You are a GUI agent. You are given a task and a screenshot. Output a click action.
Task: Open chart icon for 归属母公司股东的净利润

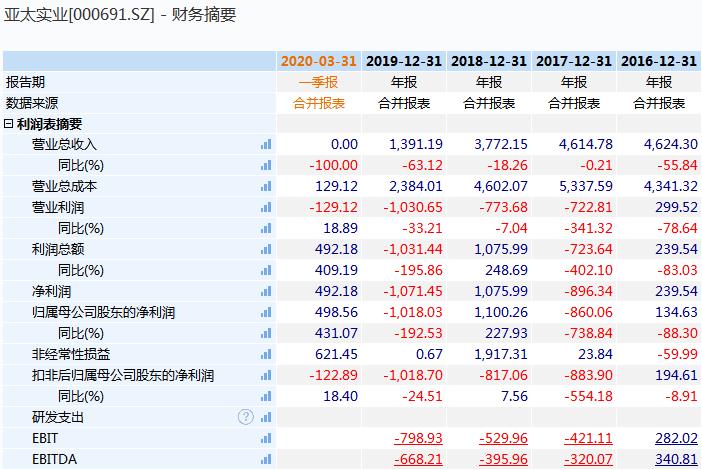[266, 312]
